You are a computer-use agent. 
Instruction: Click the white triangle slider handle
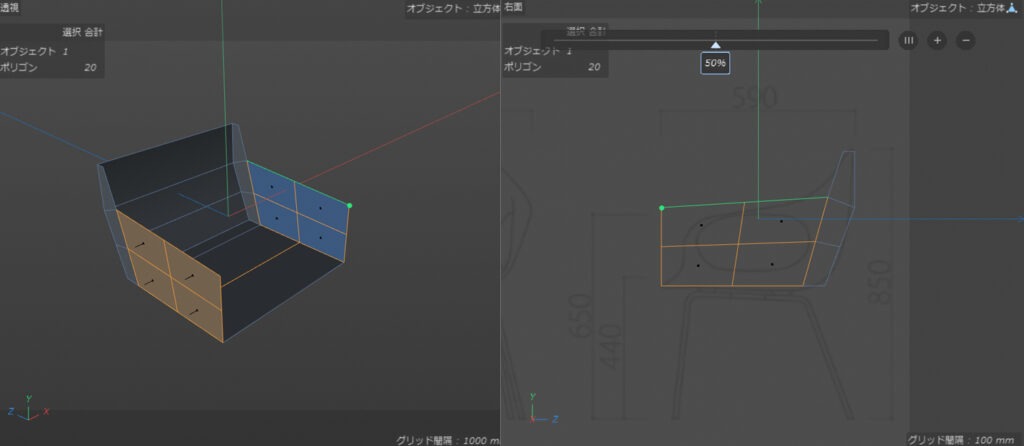716,45
